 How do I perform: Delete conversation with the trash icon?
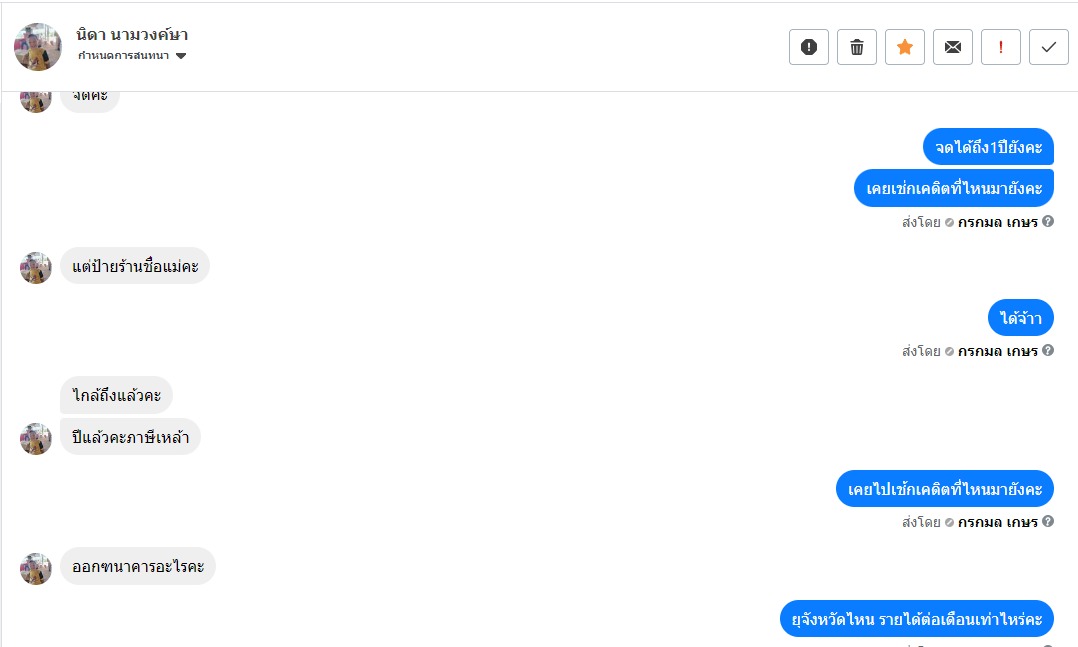(x=857, y=47)
